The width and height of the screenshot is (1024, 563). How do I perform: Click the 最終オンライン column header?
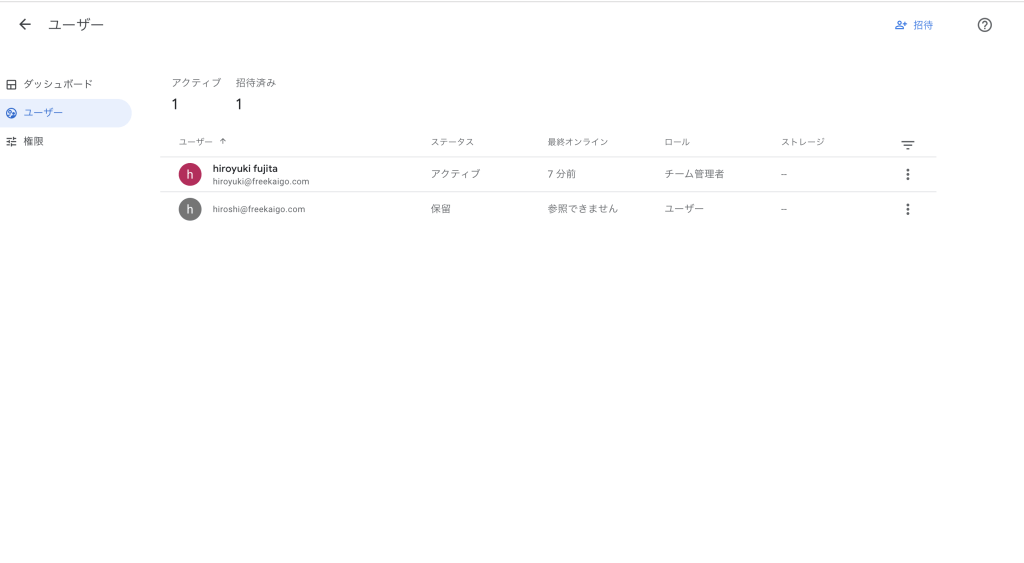(577, 142)
